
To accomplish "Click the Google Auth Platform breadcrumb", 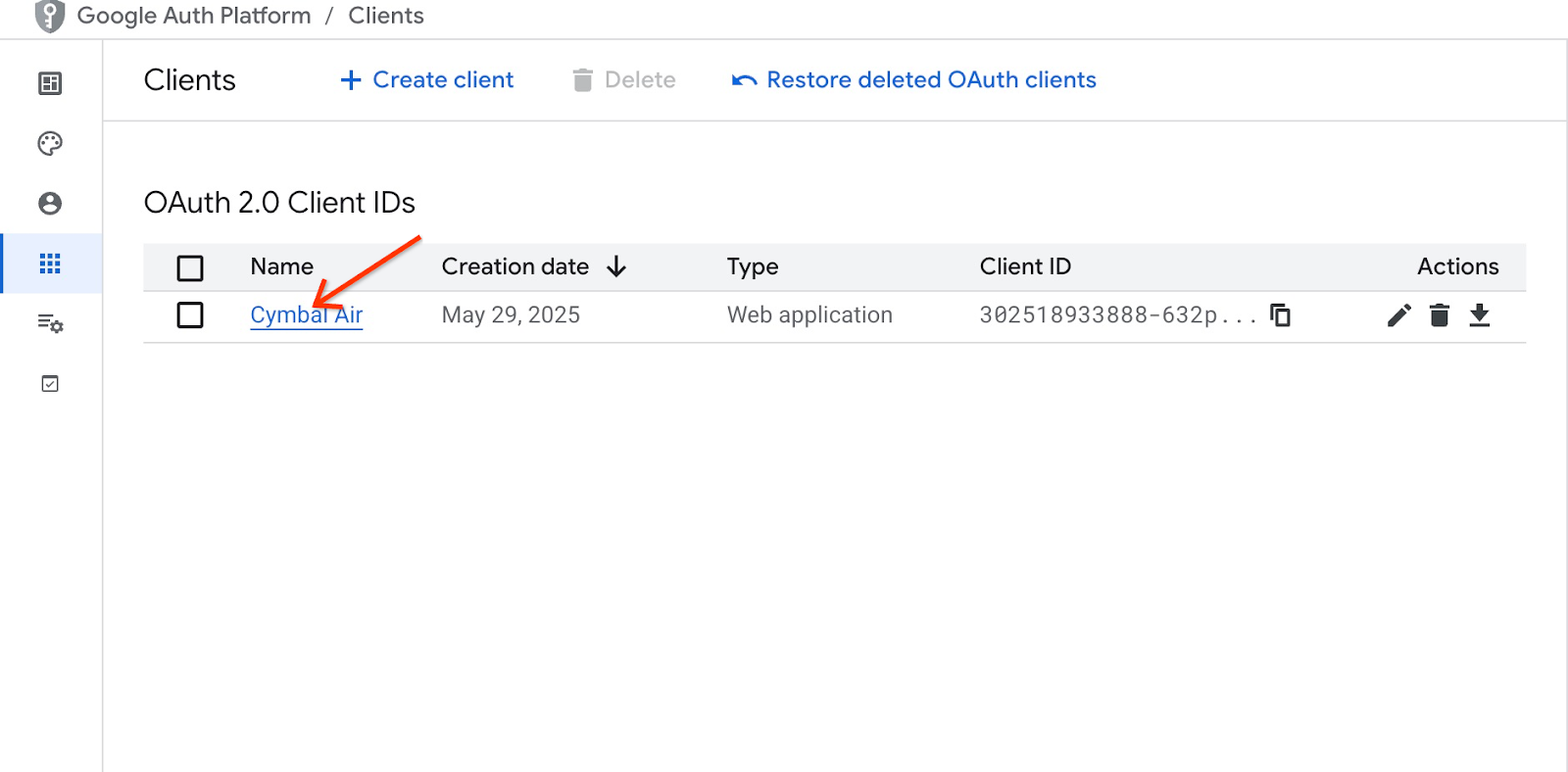I will pyautogui.click(x=194, y=17).
